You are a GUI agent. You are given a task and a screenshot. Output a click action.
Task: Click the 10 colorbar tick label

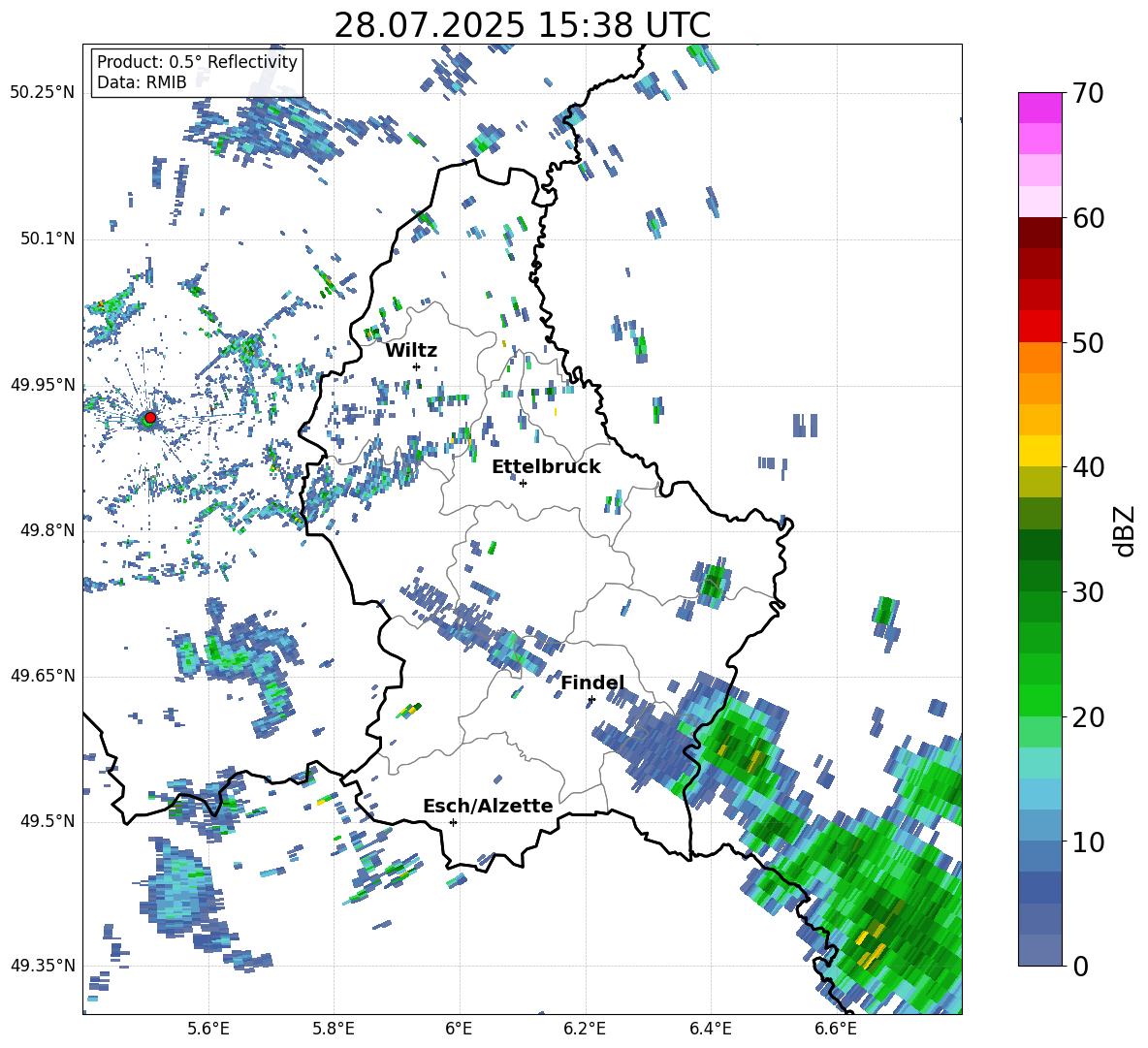click(x=1089, y=842)
